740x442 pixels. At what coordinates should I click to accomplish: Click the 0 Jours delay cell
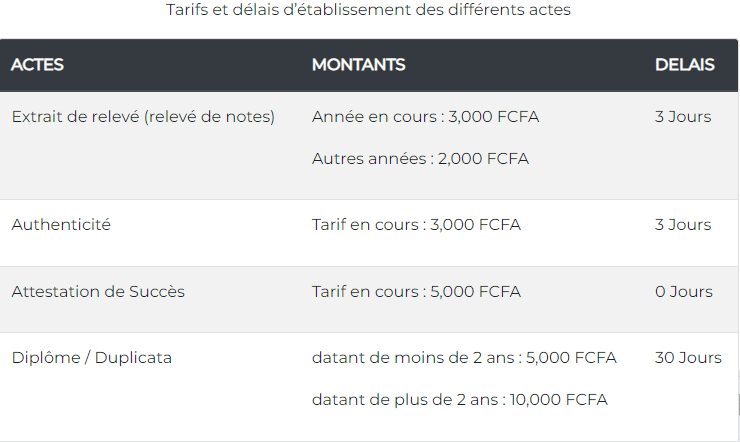tap(683, 292)
